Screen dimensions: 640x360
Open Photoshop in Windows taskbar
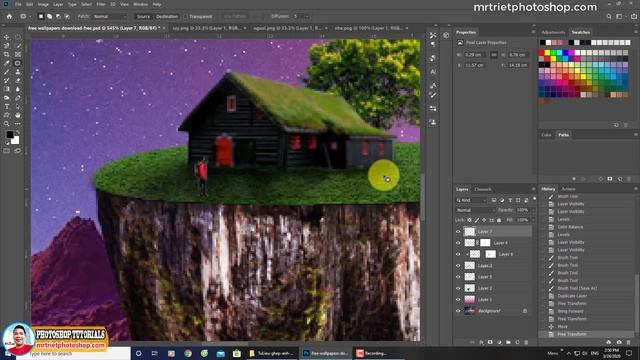[326, 353]
